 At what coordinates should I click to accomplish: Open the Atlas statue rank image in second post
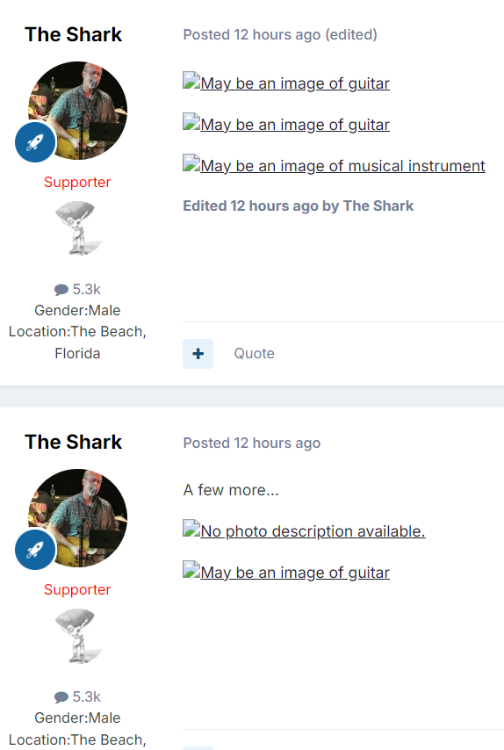pyautogui.click(x=77, y=635)
